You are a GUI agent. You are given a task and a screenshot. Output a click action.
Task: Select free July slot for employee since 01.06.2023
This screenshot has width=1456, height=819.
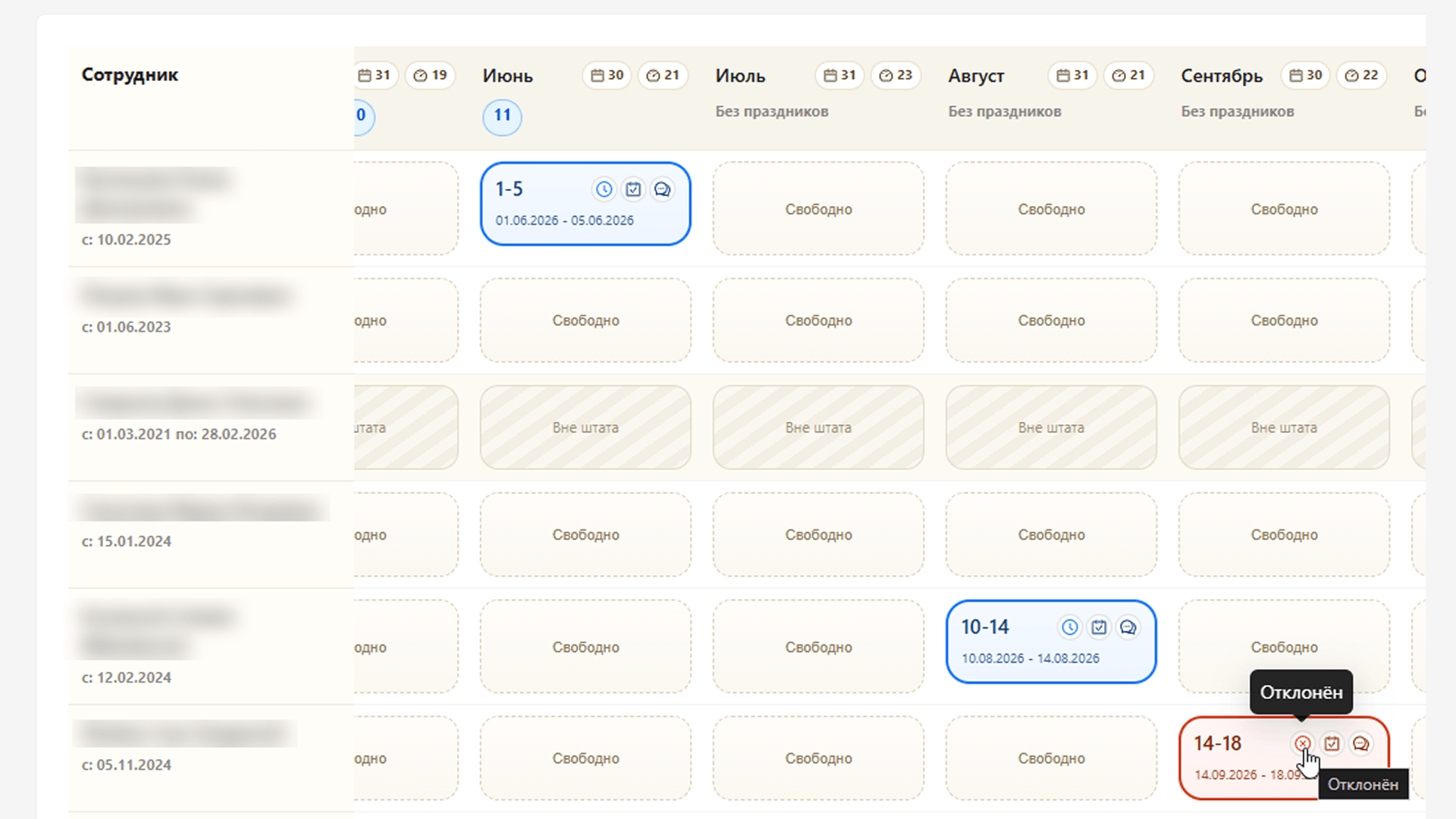(x=818, y=320)
